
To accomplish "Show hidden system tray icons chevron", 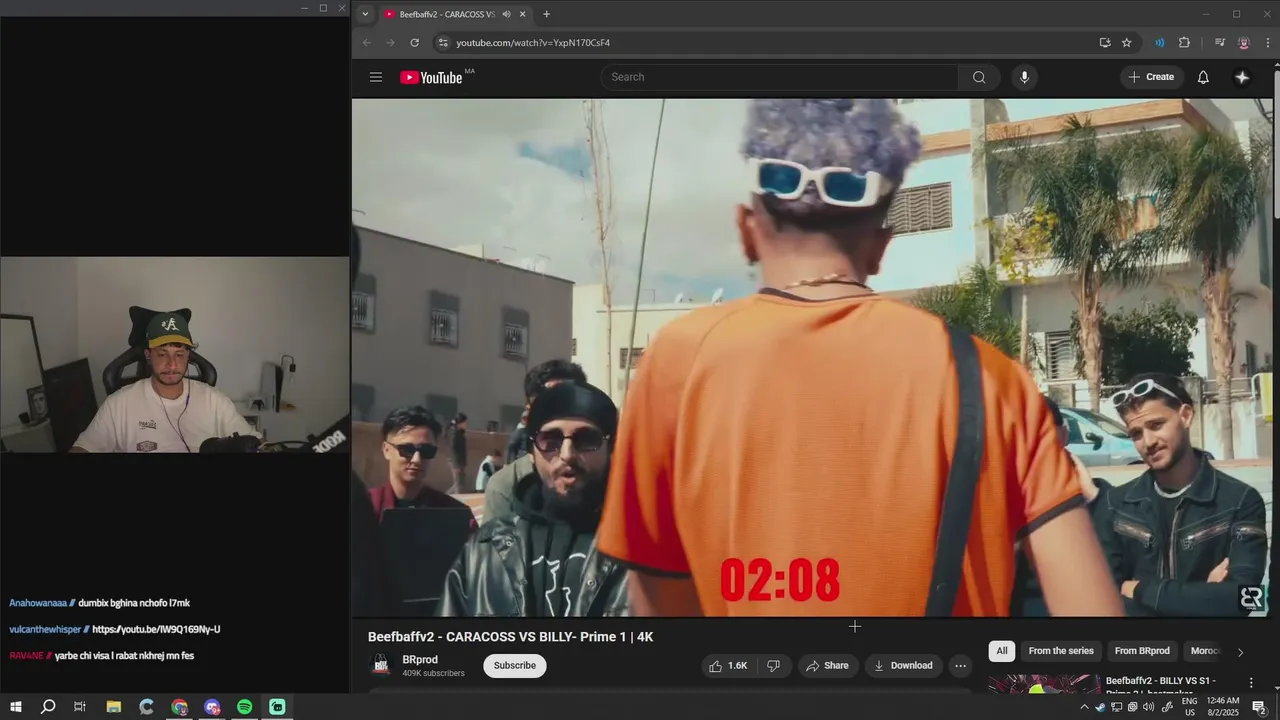I will tap(1084, 707).
